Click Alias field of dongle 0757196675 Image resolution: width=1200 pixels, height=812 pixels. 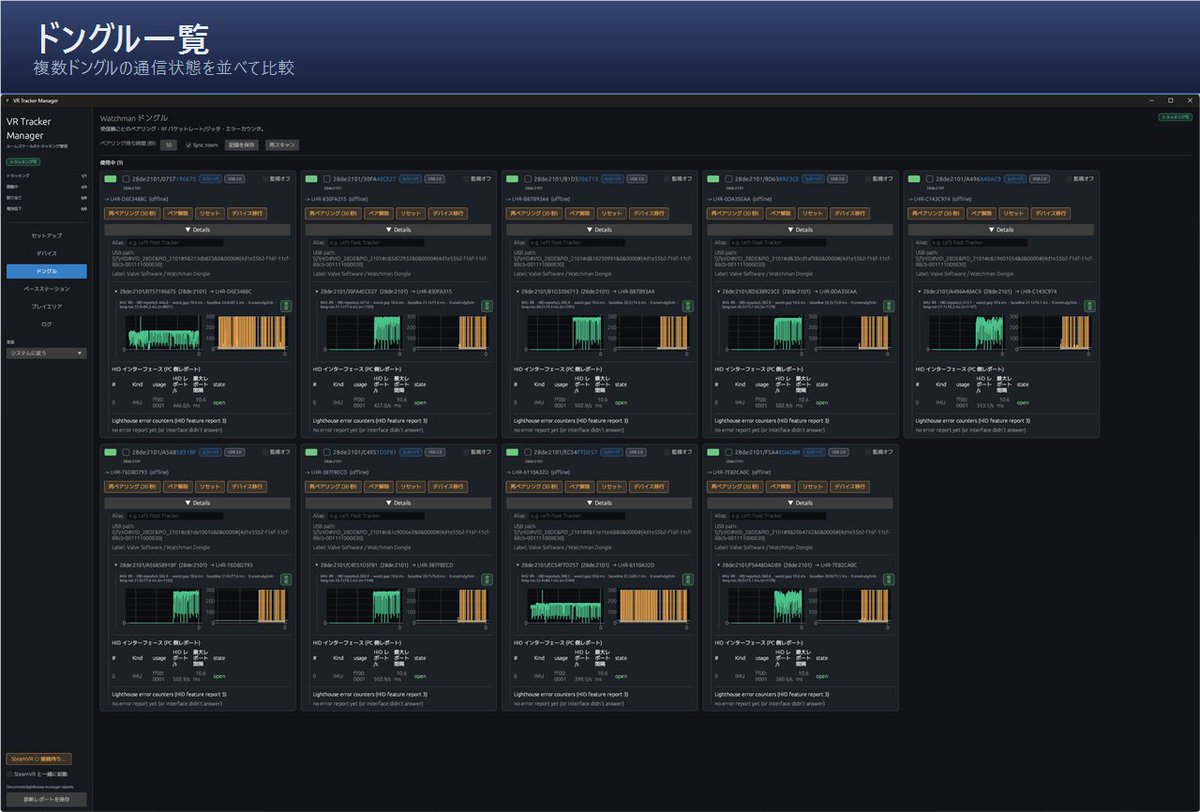[x=174, y=242]
